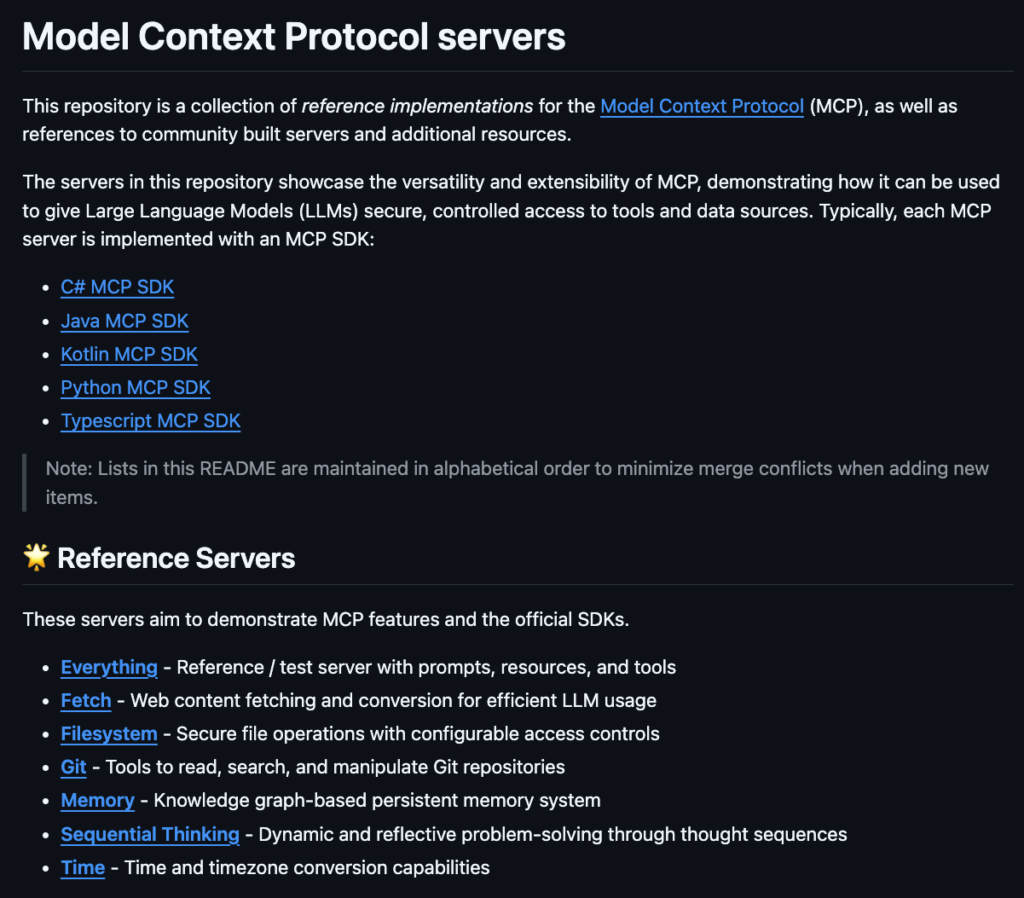The height and width of the screenshot is (898, 1024).
Task: Open the Fetch server link
Action: coord(86,701)
